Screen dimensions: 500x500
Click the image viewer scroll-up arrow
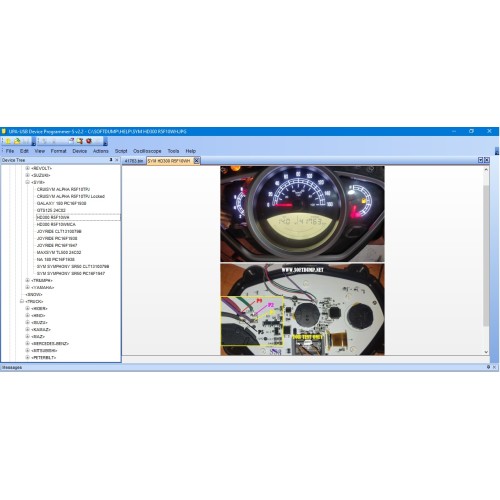tap(486, 170)
